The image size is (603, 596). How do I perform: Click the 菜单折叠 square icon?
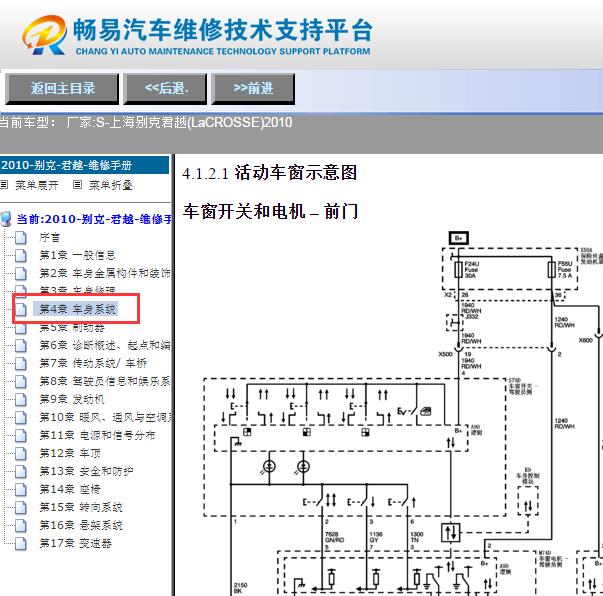(77, 185)
